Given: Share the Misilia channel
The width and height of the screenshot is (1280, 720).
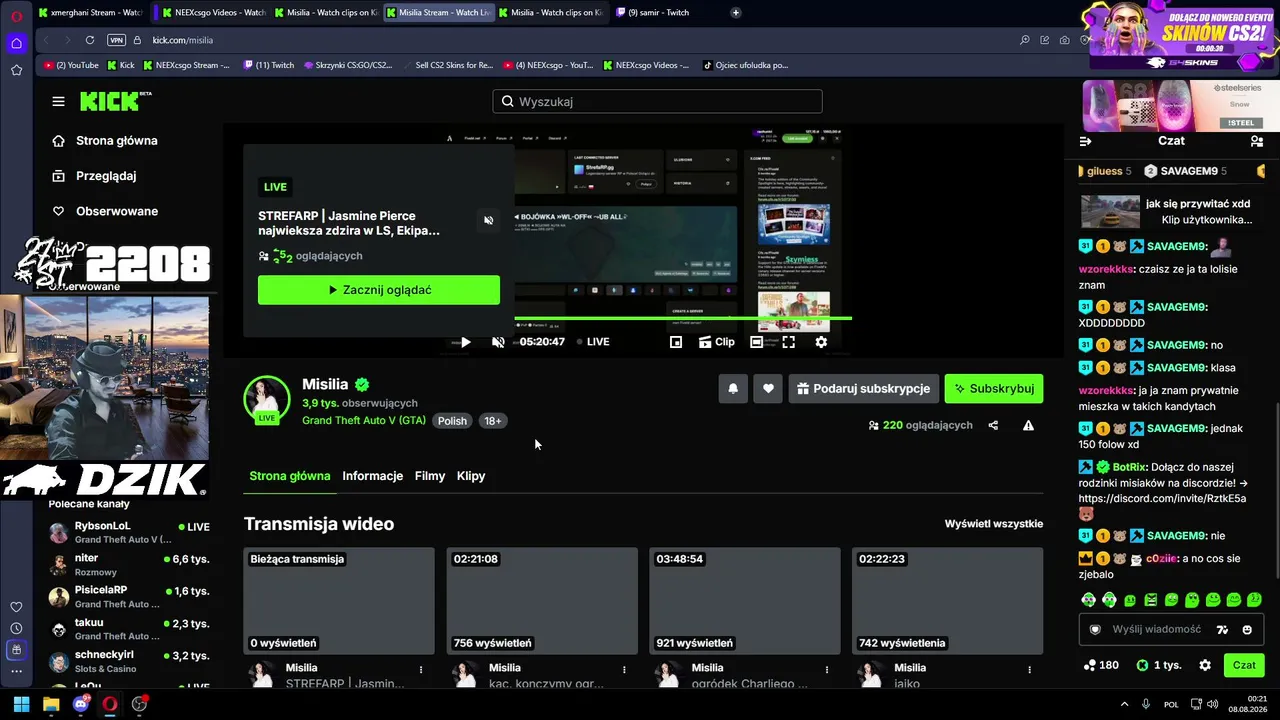Looking at the screenshot, I should (x=993, y=425).
